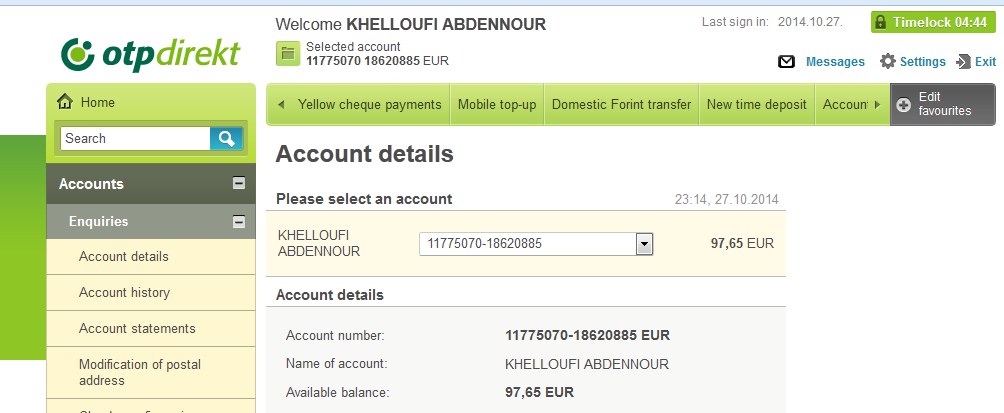Click the Timelock padlock indicator

[x=930, y=22]
